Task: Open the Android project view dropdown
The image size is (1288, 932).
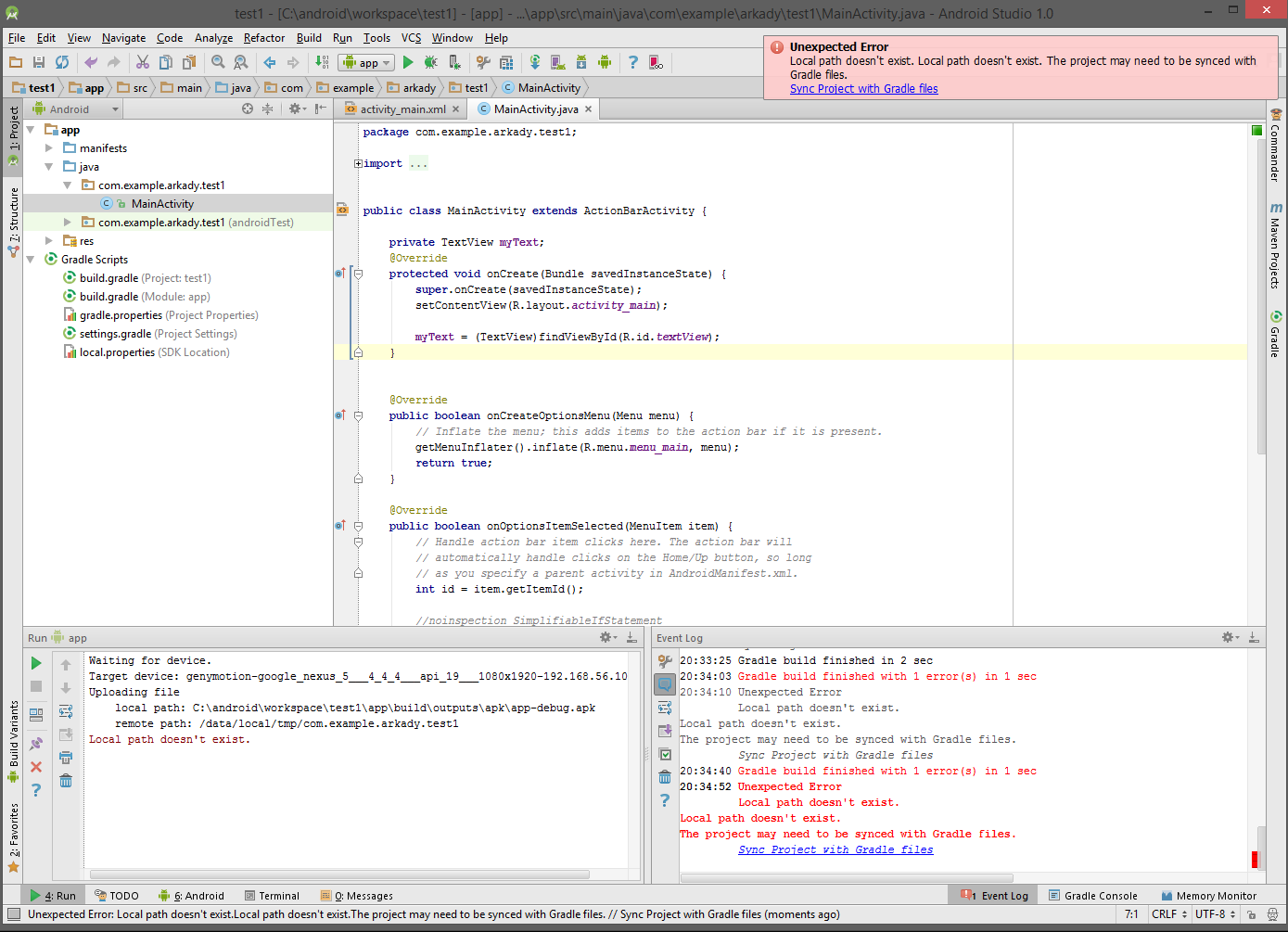Action: (76, 109)
